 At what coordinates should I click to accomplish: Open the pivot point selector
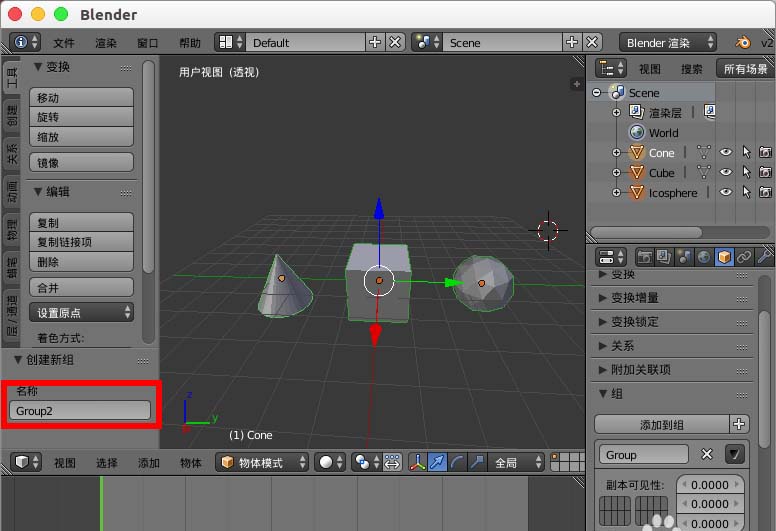(367, 462)
